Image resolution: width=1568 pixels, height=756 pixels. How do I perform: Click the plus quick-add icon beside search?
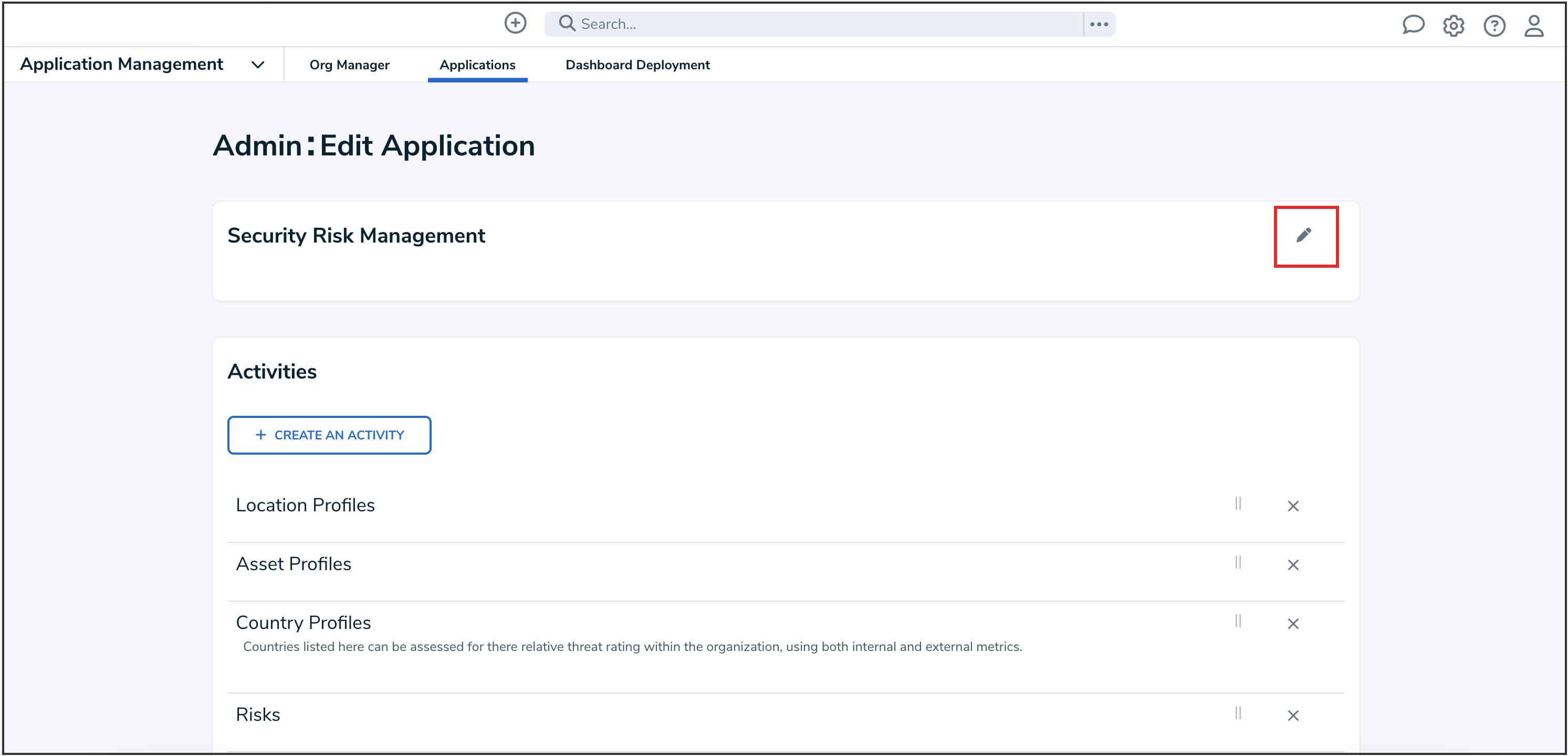[515, 23]
